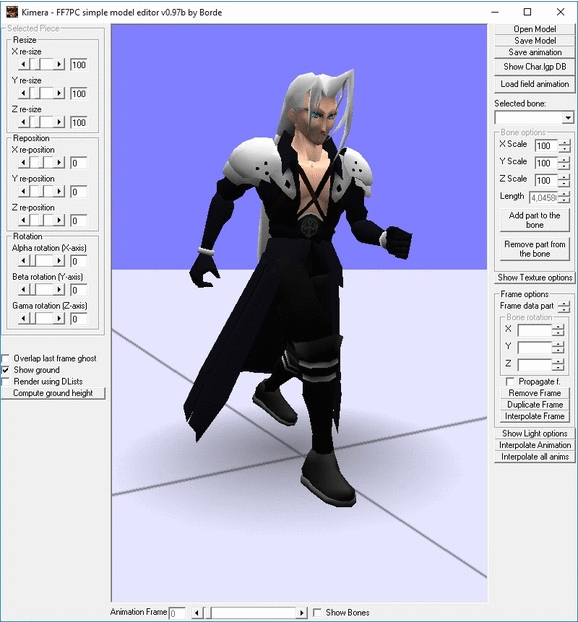This screenshot has height=622, width=578.
Task: Click left arrow of X re-position slider
Action: click(x=24, y=162)
